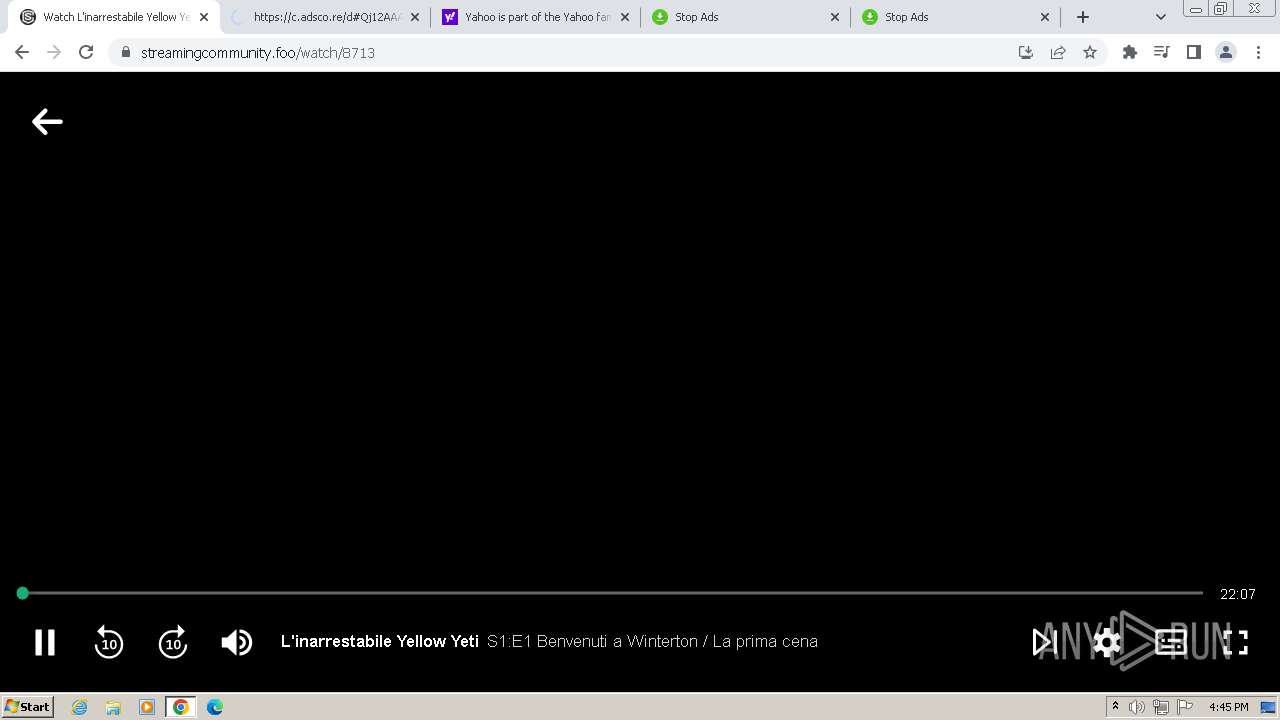This screenshot has width=1280, height=720.
Task: Skip forward 10 seconds
Action: tap(173, 642)
